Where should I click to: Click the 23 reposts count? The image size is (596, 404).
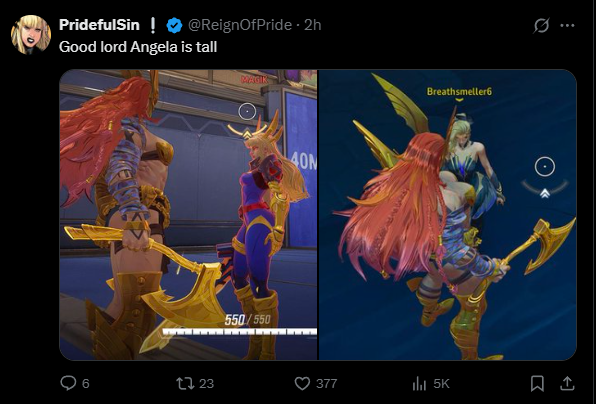(x=206, y=383)
